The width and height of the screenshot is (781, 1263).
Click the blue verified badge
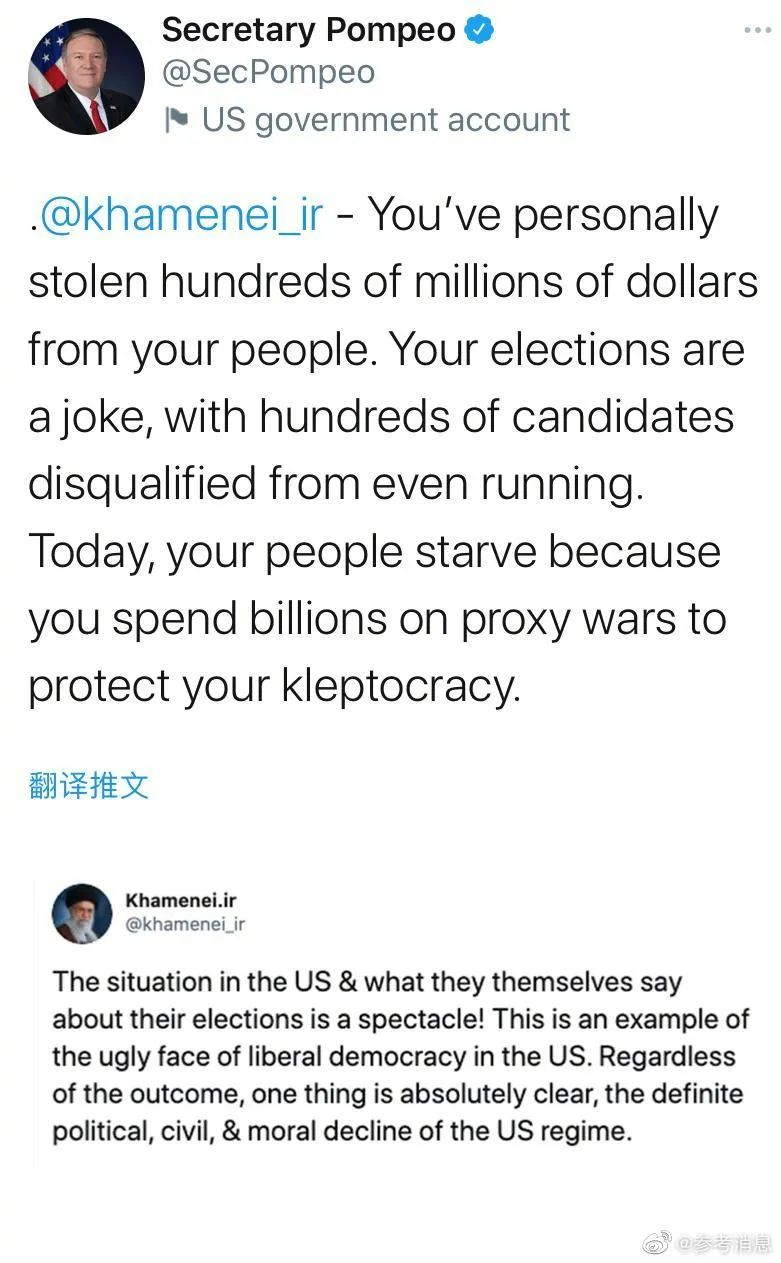click(x=480, y=30)
